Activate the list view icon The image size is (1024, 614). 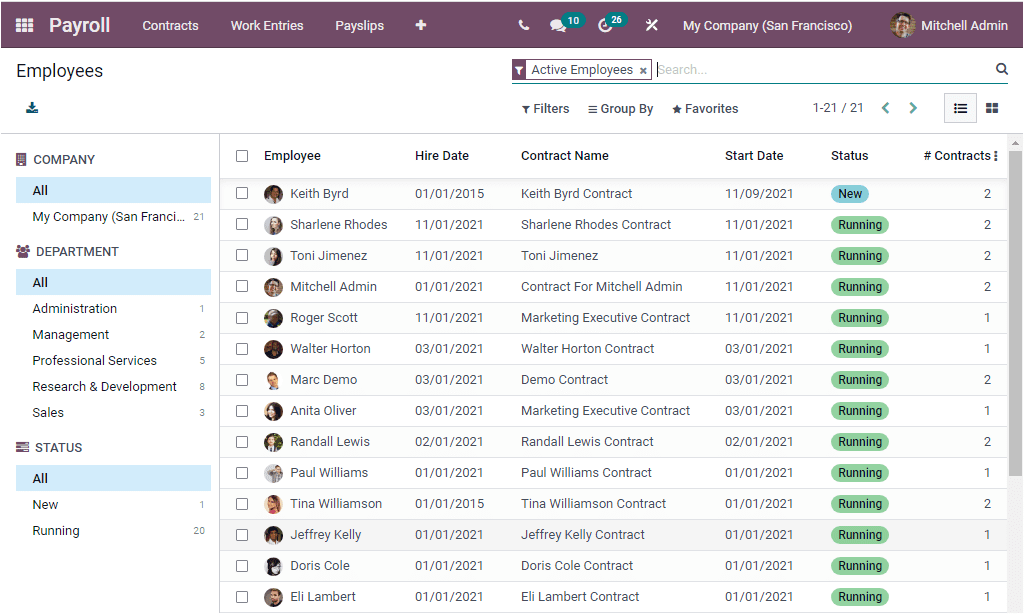[959, 107]
